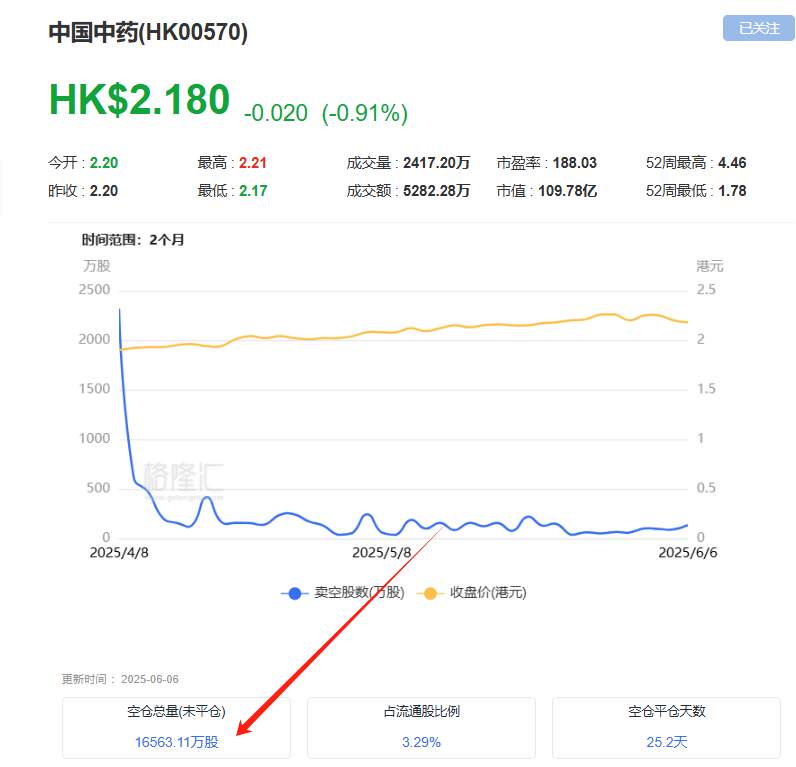796x767 pixels.
Task: Click 最高 value 2.21
Action: point(252,163)
